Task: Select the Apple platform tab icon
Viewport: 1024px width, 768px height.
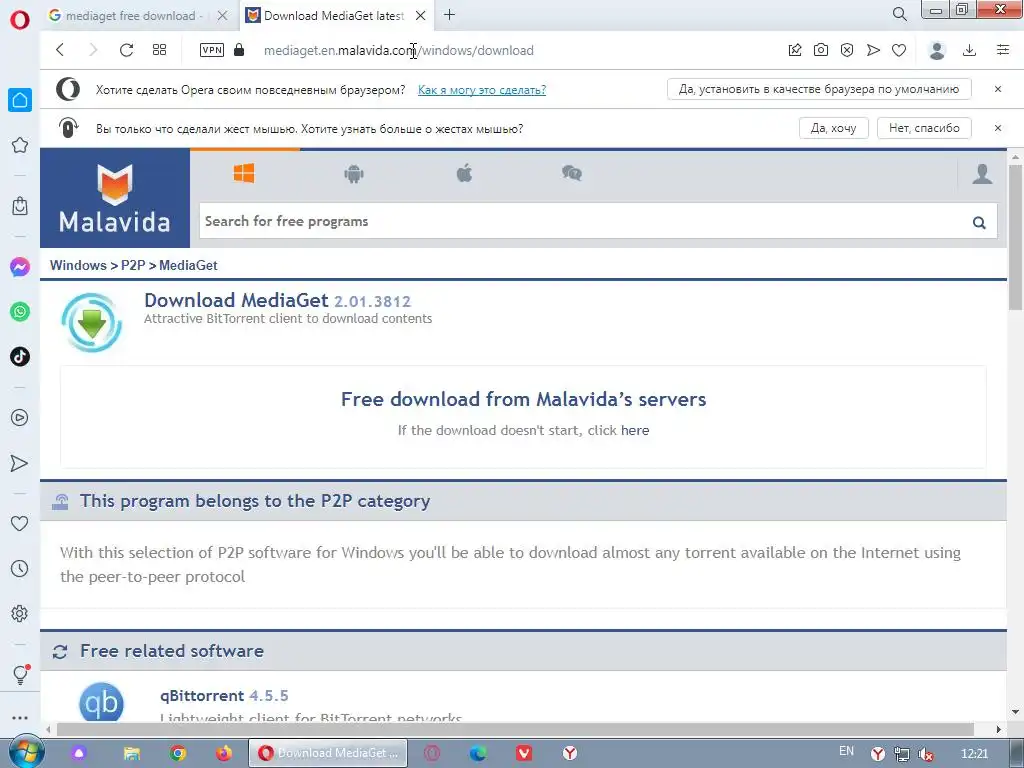Action: pos(464,173)
